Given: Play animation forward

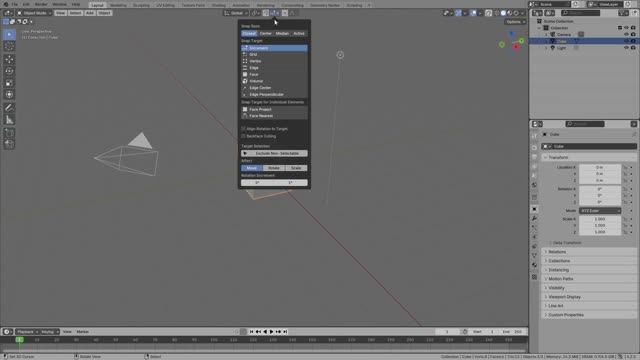Looking at the screenshot, I should pyautogui.click(x=271, y=332).
